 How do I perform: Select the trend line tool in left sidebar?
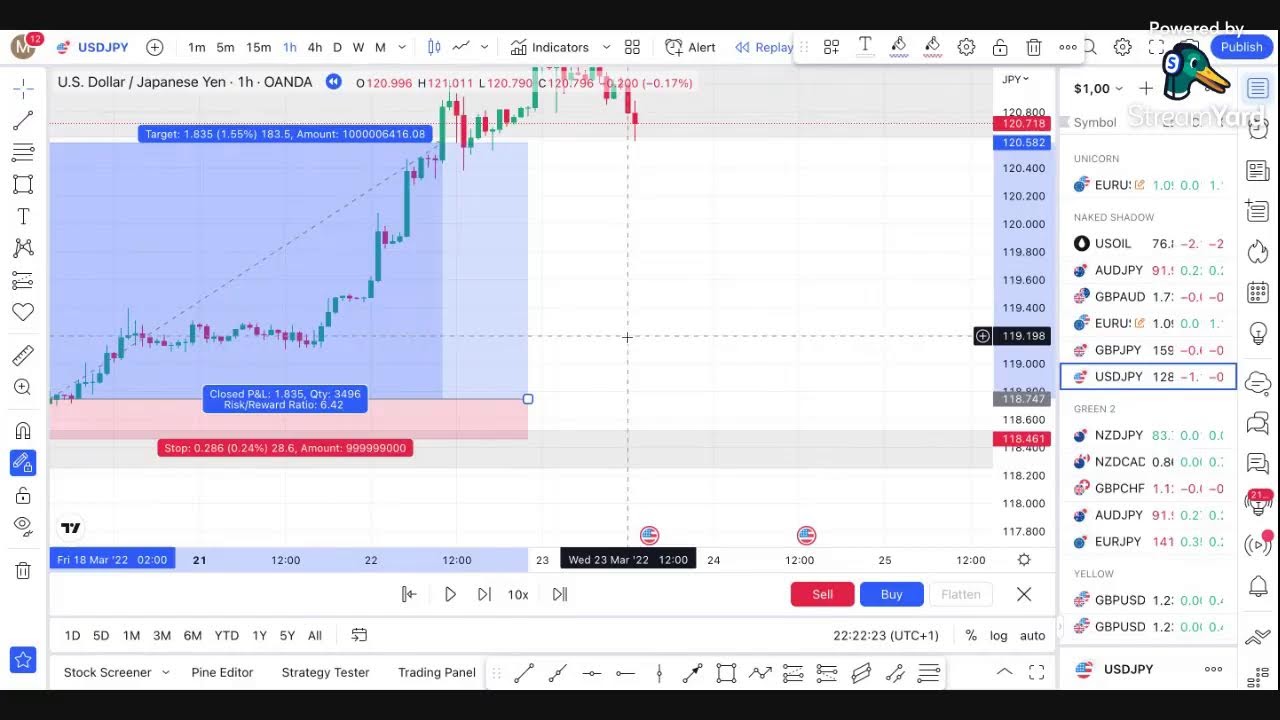[23, 120]
